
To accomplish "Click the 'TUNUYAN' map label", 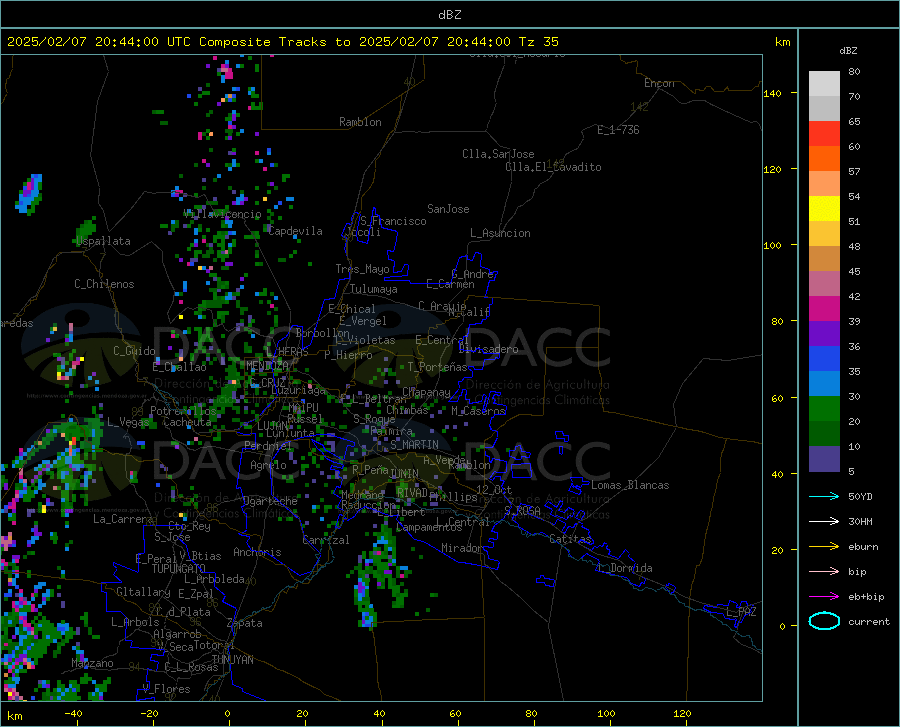I will point(232,660).
